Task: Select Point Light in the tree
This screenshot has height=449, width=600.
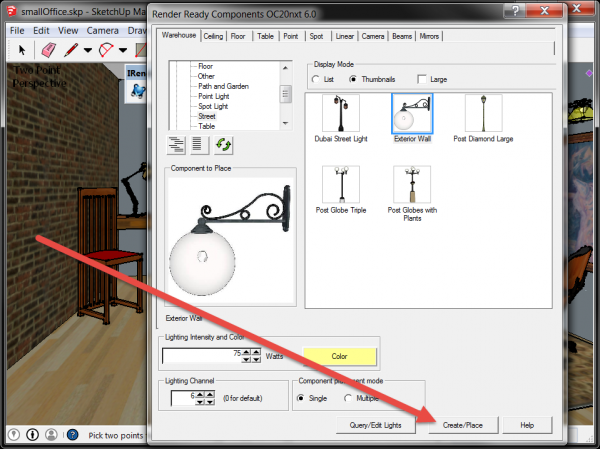Action: pos(214,96)
